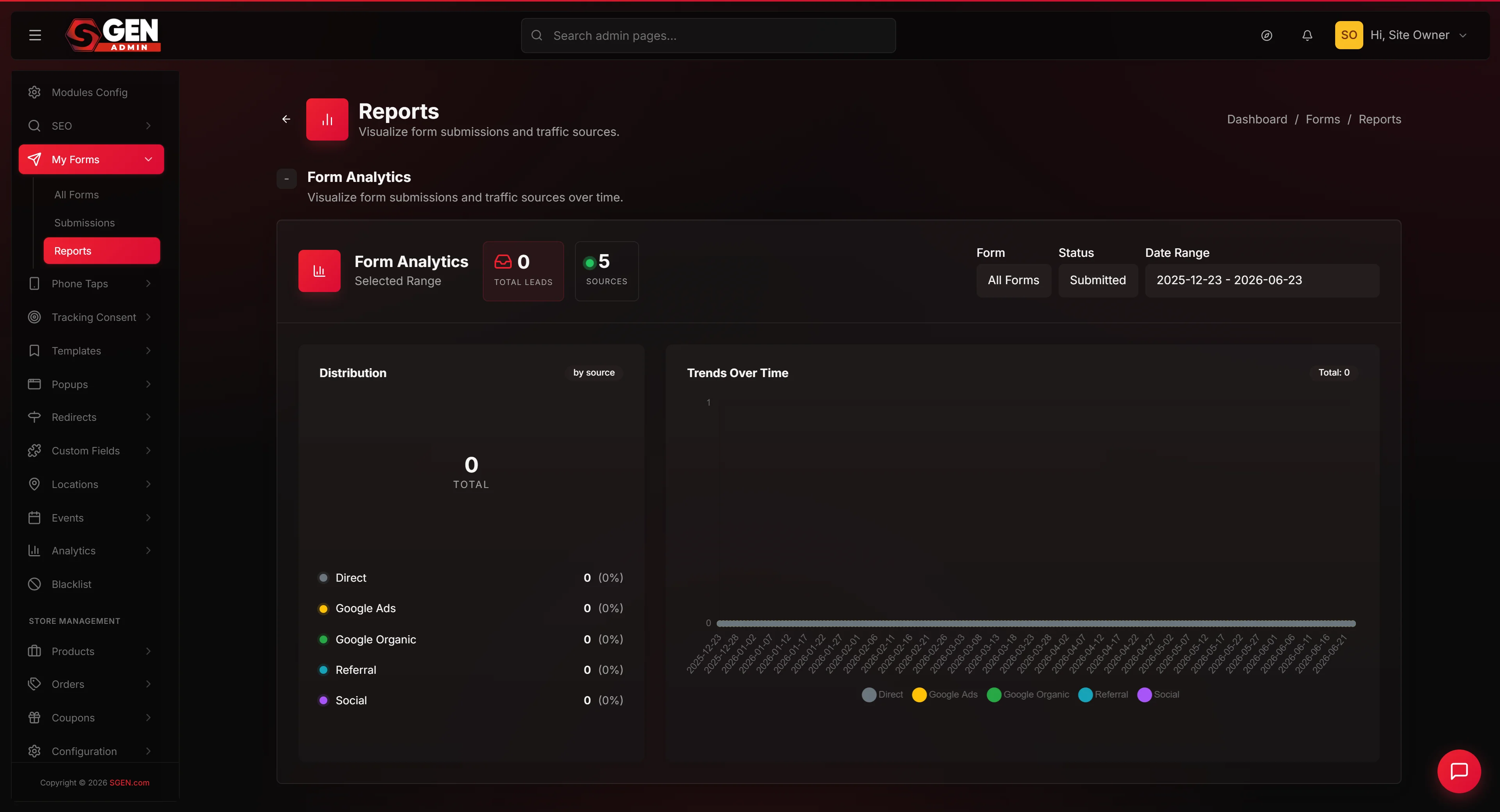
Task: Click the Products box icon
Action: click(34, 651)
